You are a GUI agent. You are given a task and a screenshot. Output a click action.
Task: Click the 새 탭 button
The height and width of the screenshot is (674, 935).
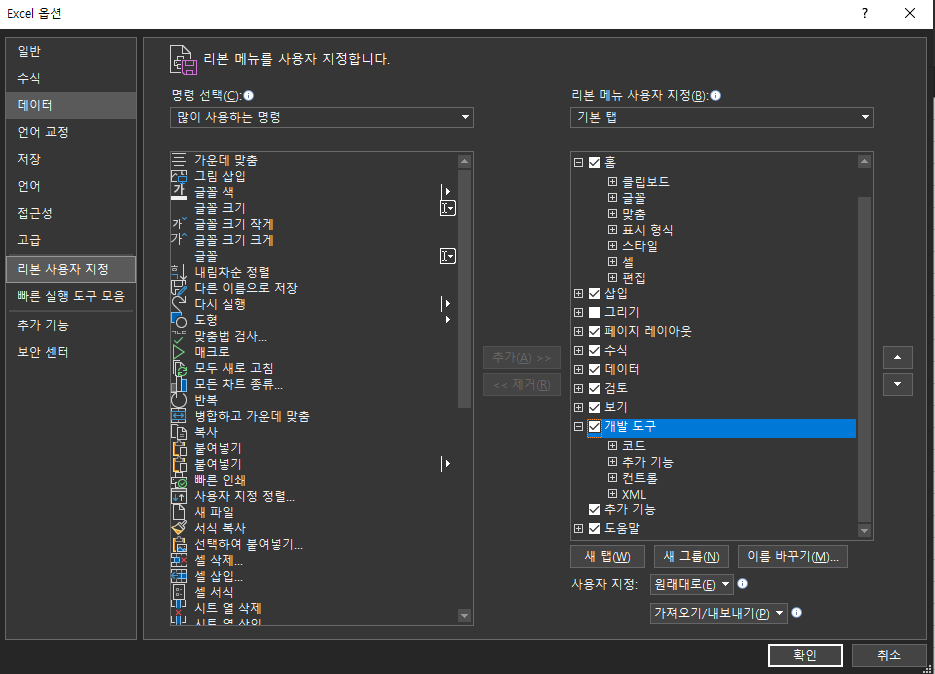pyautogui.click(x=608, y=556)
